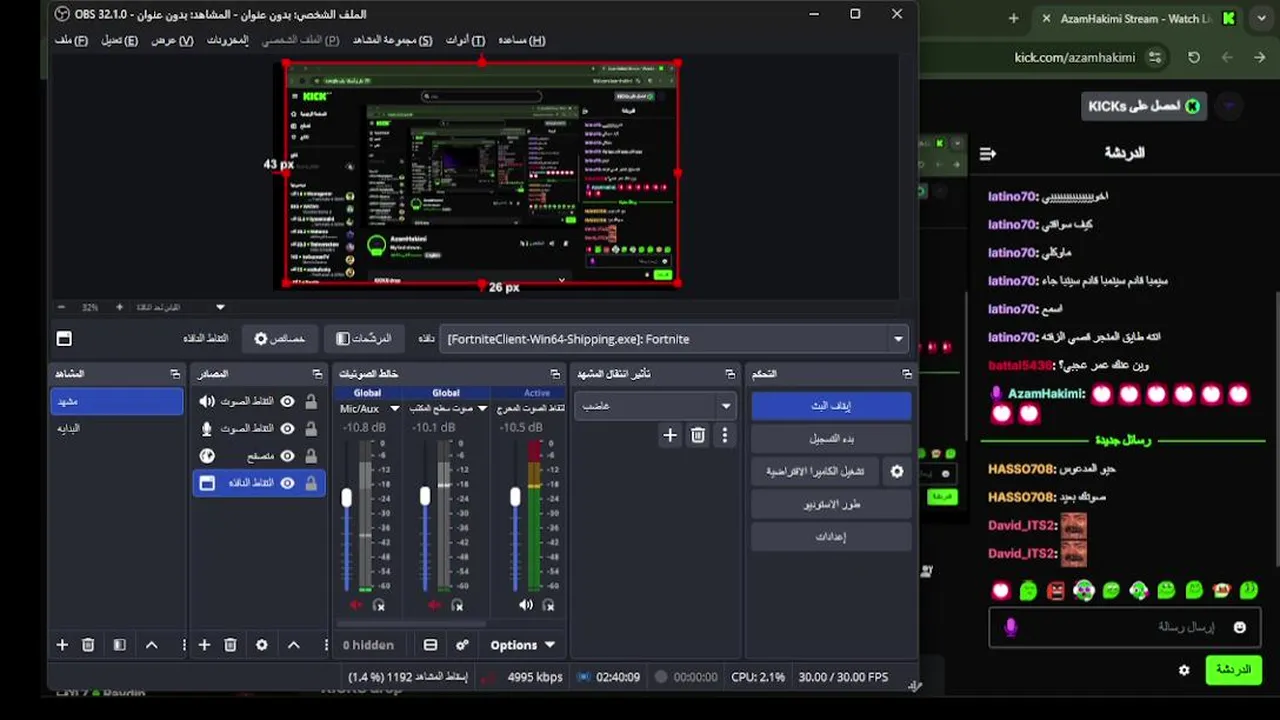Open emoji picker in Kick chat
Image resolution: width=1280 pixels, height=720 pixels.
tap(1240, 627)
